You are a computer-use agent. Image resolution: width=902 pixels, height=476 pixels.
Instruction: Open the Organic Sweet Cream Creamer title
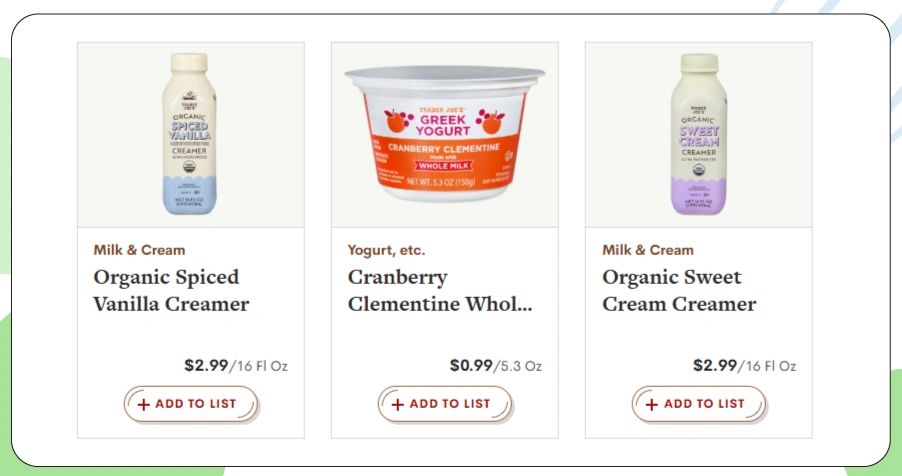click(x=679, y=290)
